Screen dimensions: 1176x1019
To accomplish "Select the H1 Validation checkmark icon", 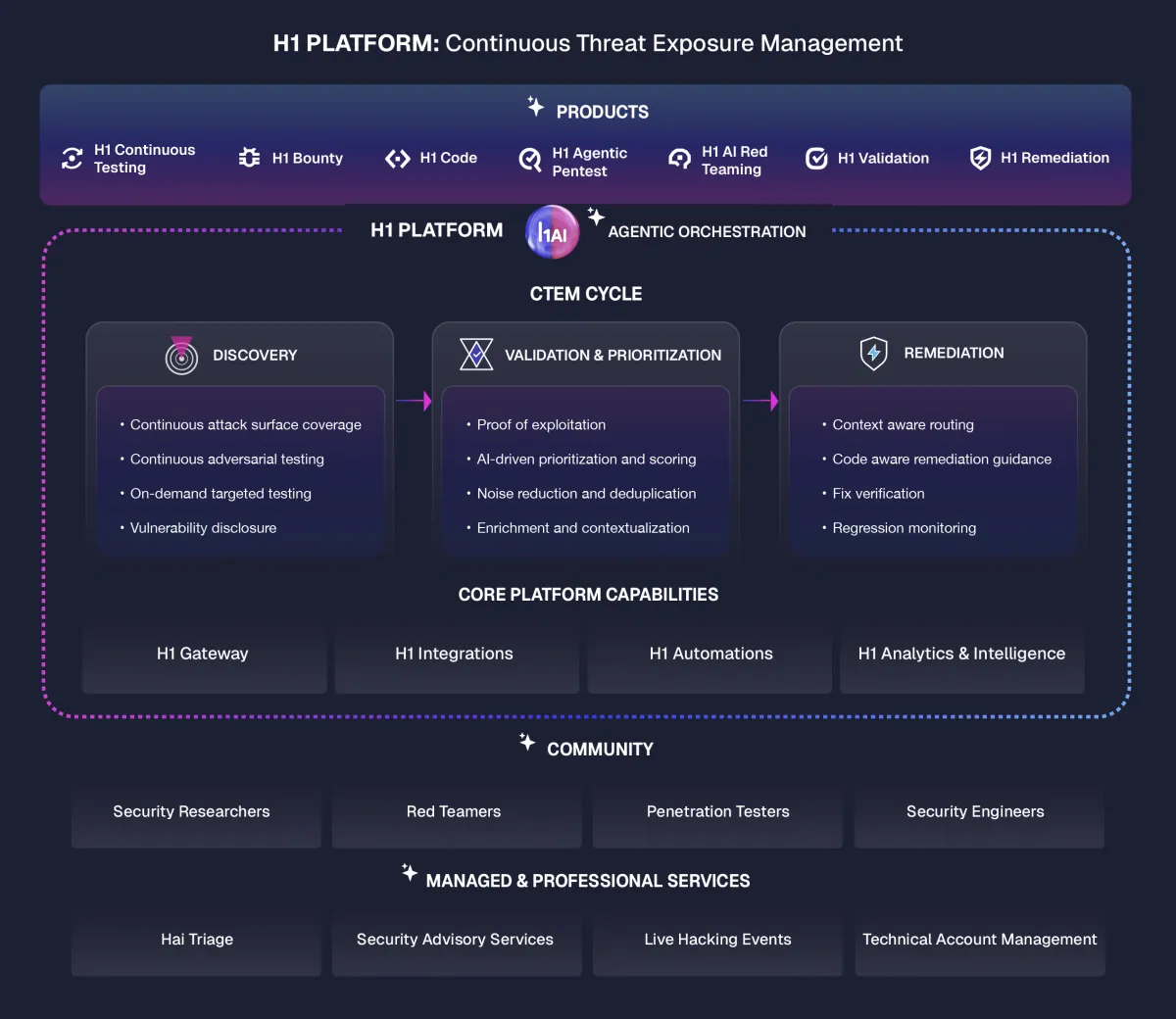I will click(x=816, y=158).
